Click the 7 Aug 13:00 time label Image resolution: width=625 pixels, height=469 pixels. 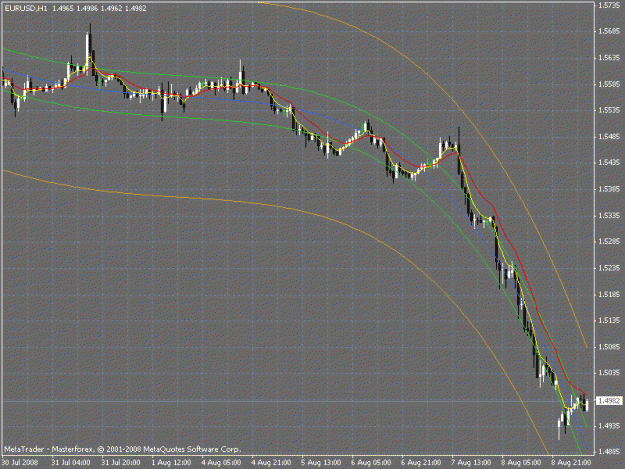(471, 463)
